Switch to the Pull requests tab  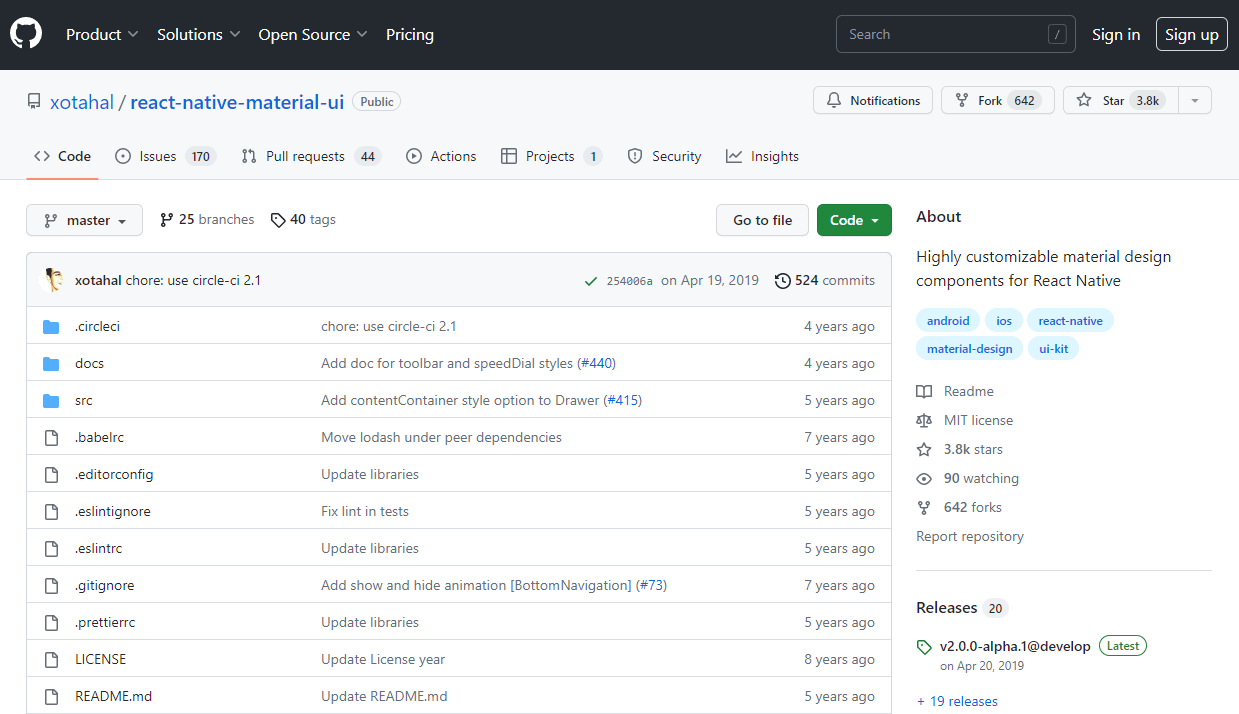[310, 157]
